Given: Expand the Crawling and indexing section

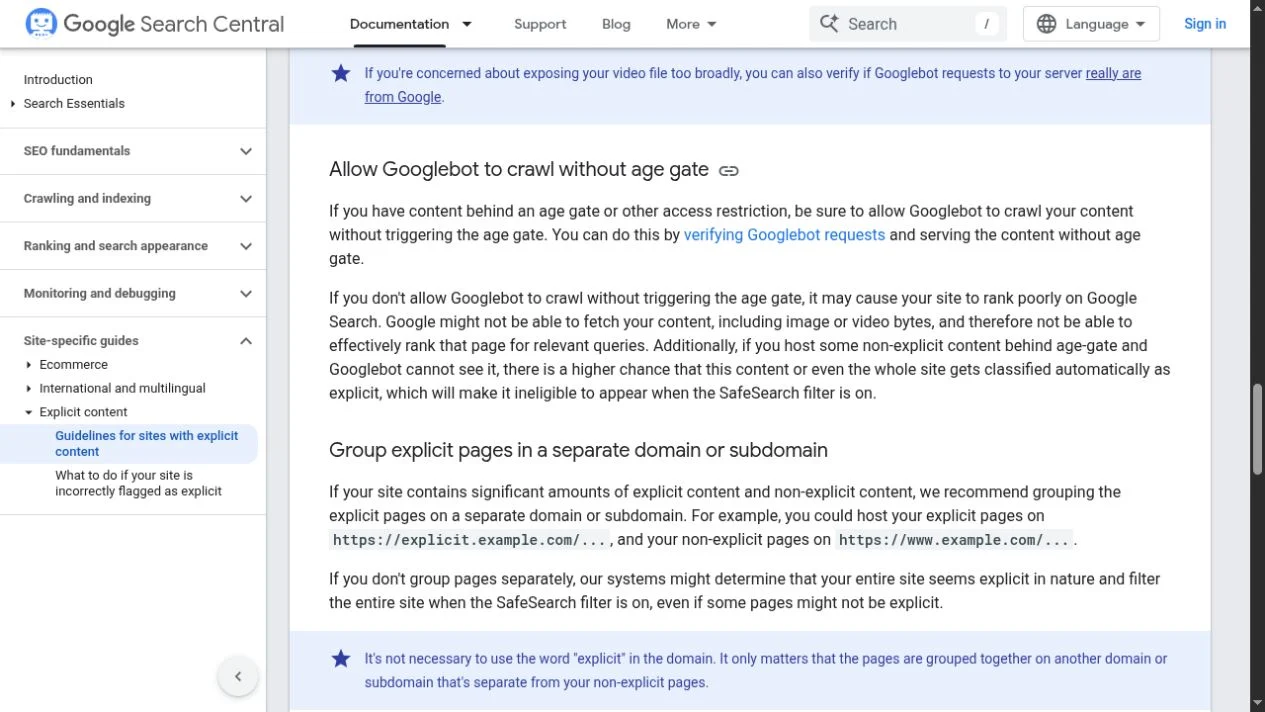Looking at the screenshot, I should click(133, 198).
